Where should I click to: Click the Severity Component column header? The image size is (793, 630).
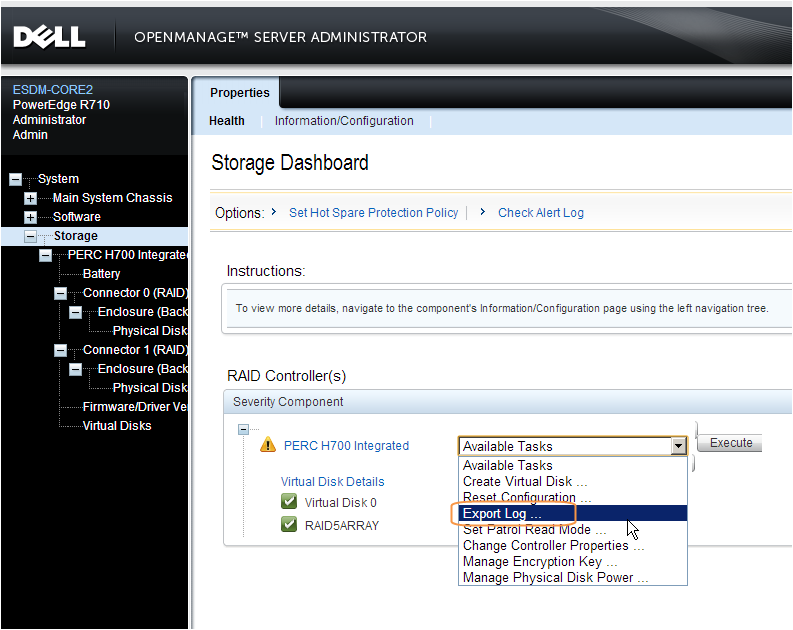pyautogui.click(x=288, y=402)
